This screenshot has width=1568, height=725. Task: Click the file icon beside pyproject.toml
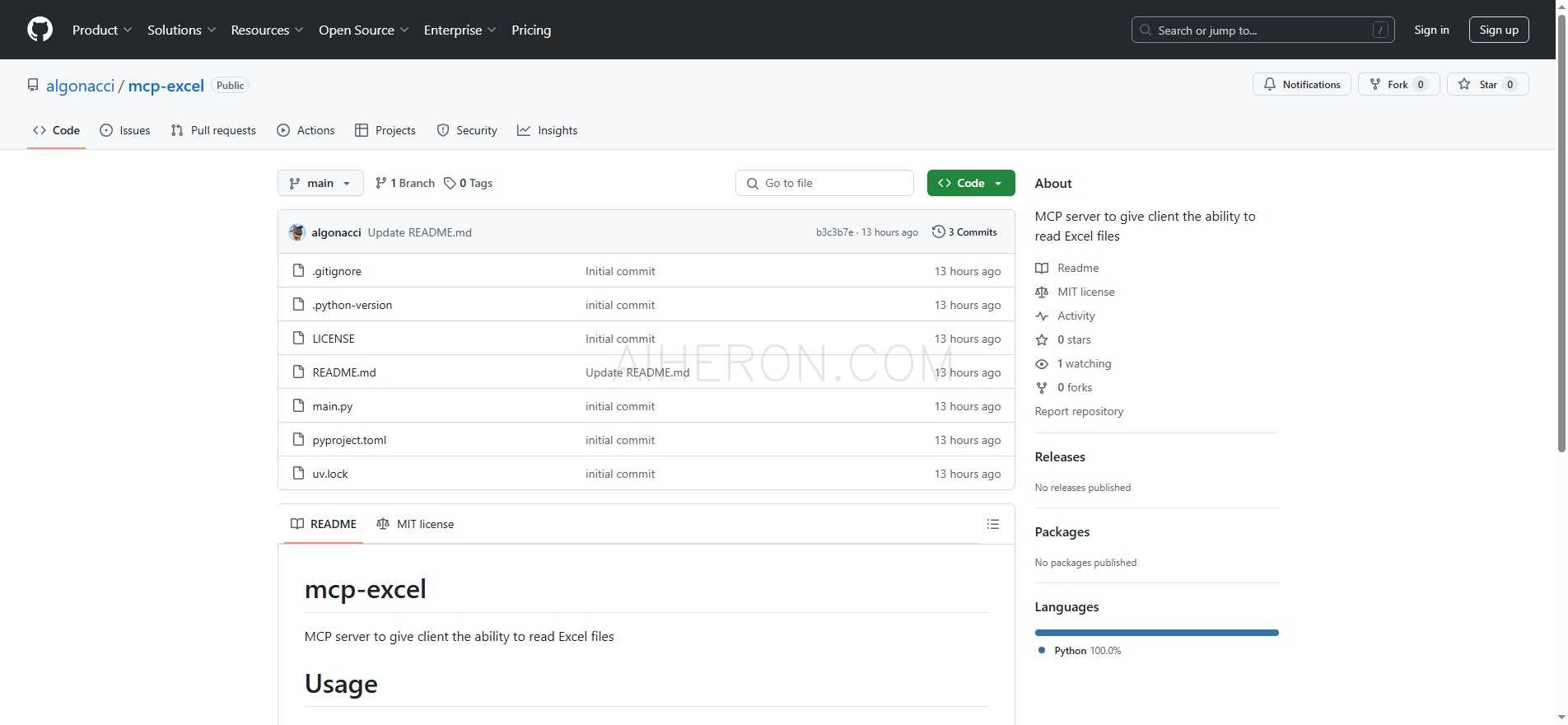pos(299,439)
